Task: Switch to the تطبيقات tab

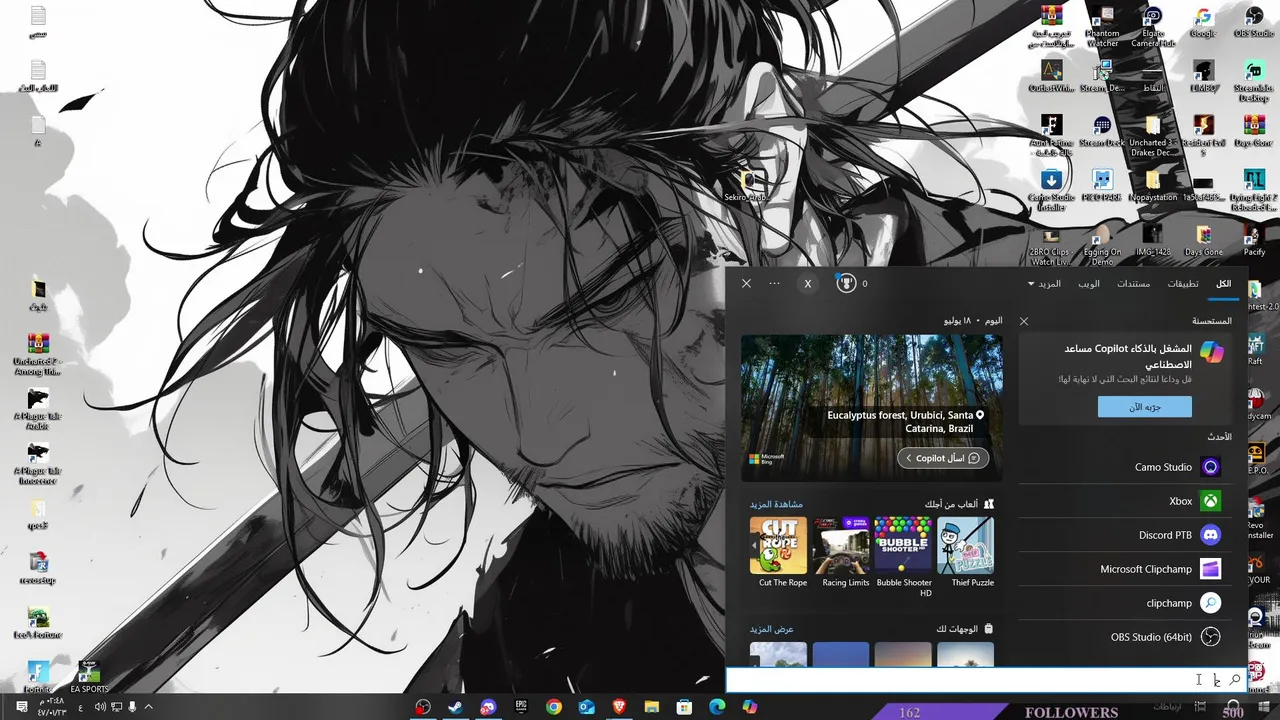Action: point(1183,284)
